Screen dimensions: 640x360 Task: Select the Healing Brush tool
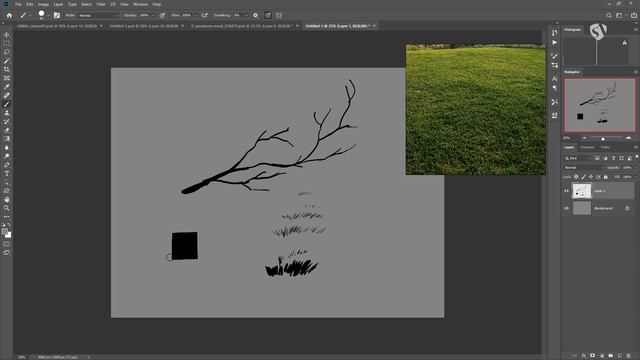tap(7, 95)
